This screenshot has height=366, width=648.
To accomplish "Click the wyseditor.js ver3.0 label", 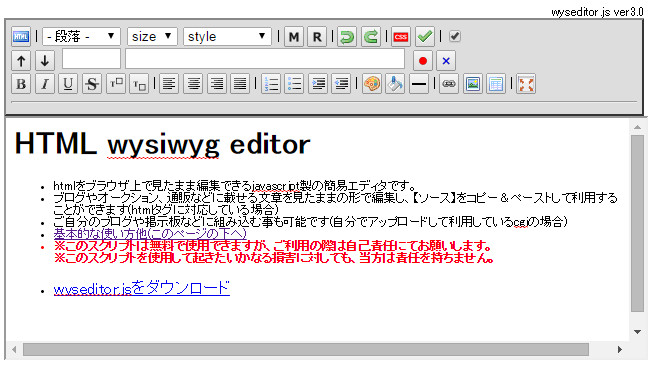I will 597,12.
